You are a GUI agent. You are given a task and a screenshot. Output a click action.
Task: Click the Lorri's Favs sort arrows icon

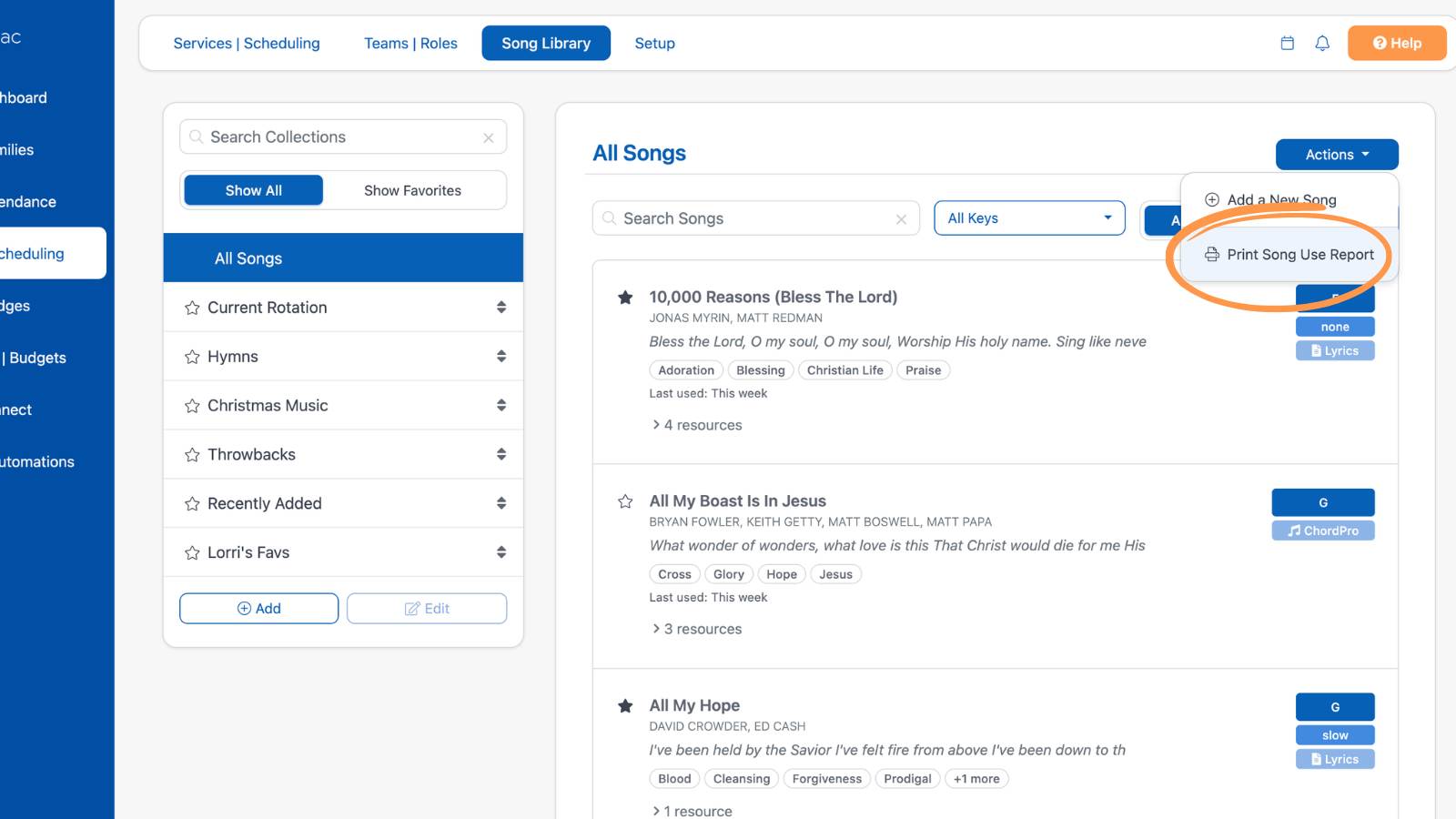[501, 552]
